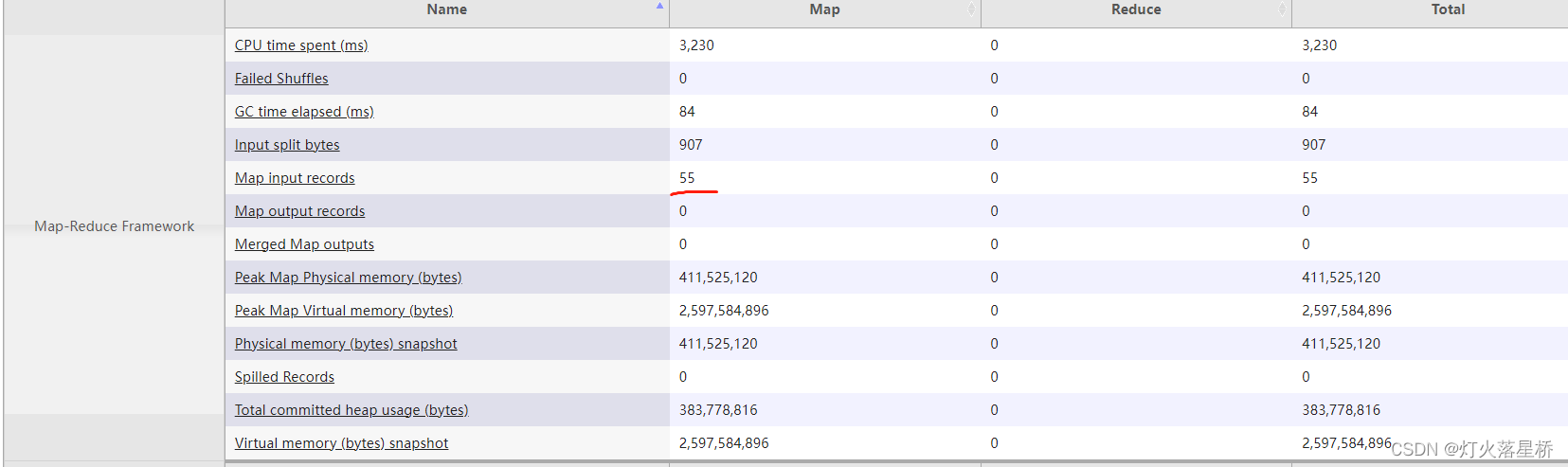
Task: Open the Map input records link
Action: [x=295, y=178]
